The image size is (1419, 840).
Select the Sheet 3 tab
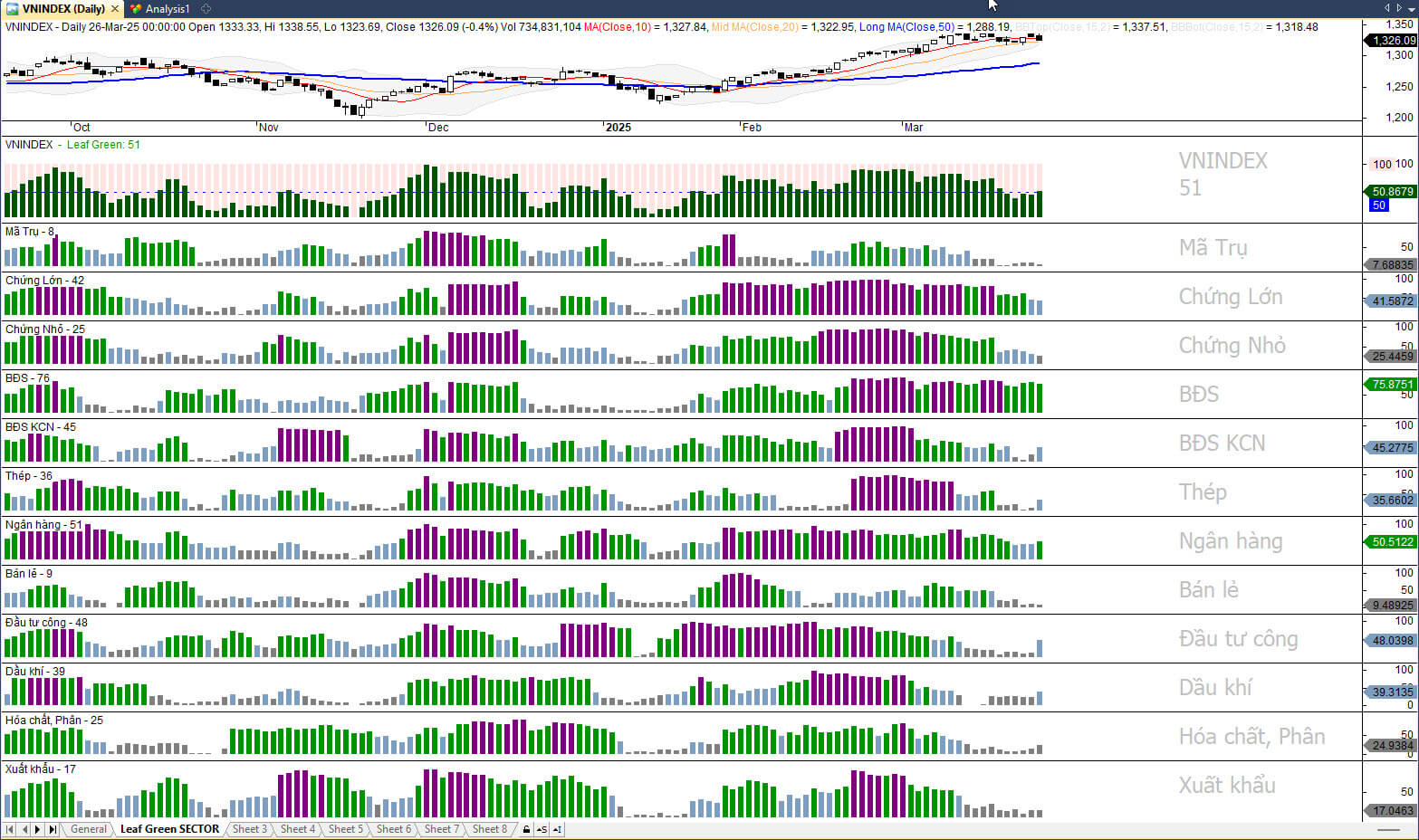[x=249, y=829]
